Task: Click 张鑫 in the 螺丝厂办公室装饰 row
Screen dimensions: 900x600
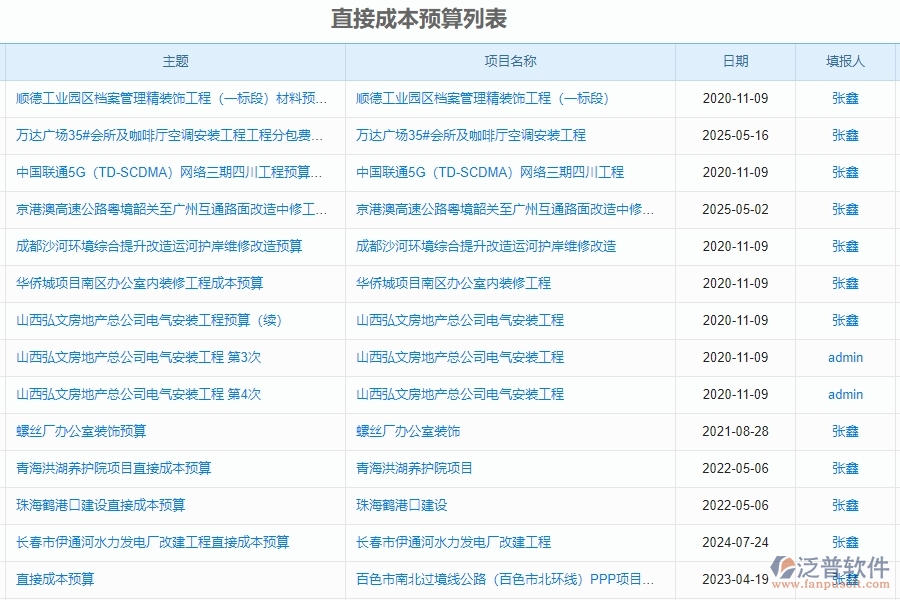Action: pyautogui.click(x=845, y=431)
